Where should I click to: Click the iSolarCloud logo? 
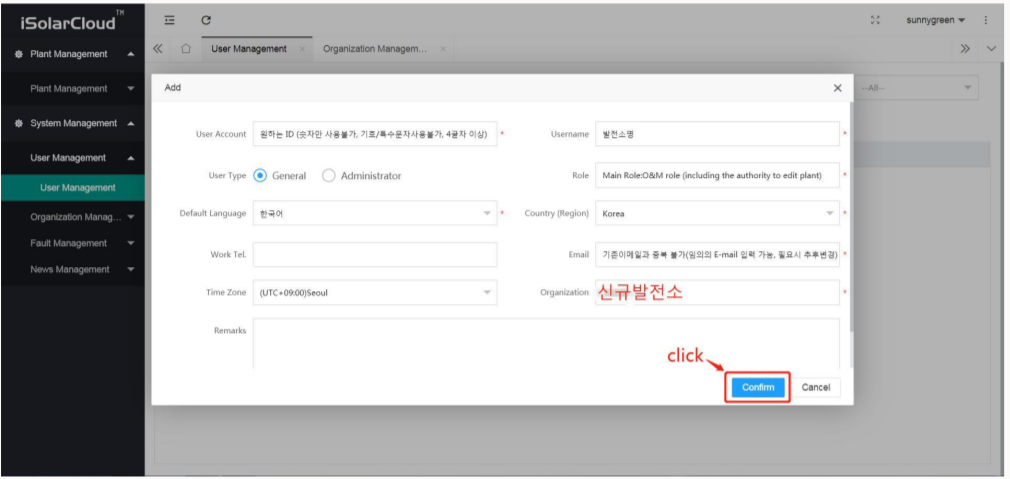tap(73, 21)
